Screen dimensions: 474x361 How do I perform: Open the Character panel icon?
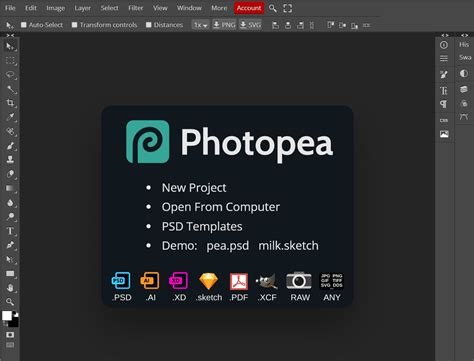coord(444,91)
